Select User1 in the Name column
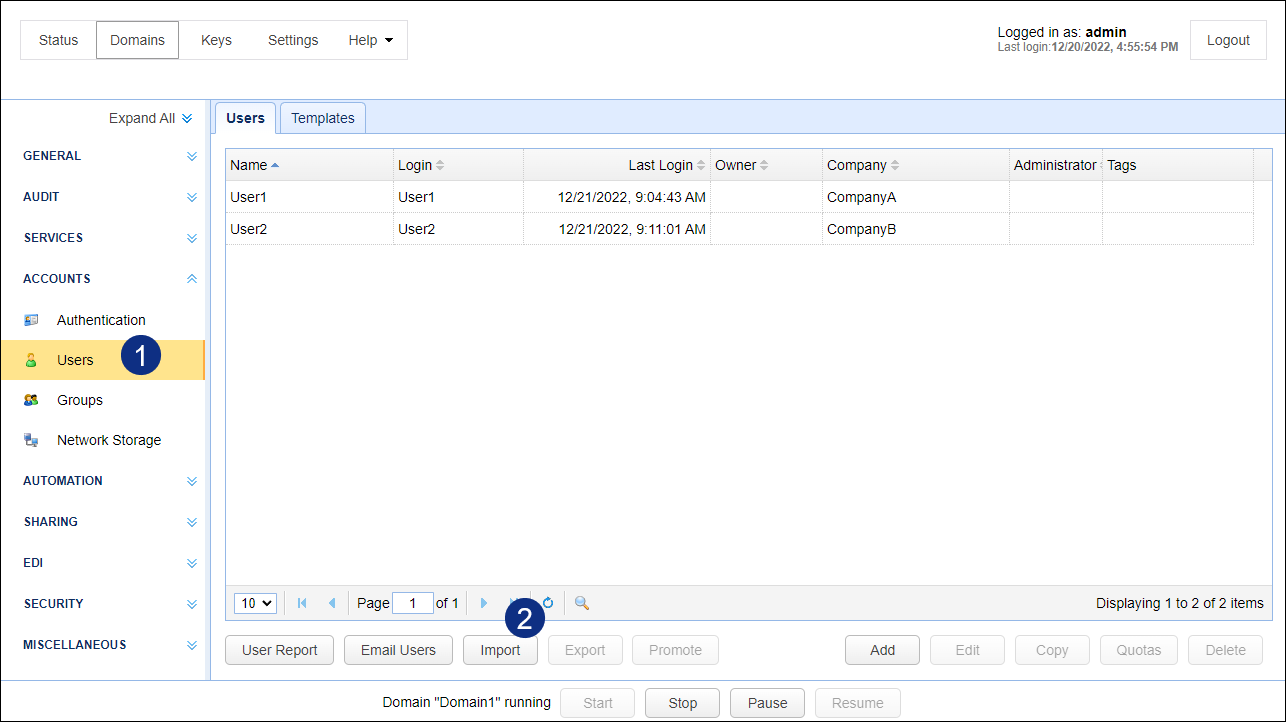1286x722 pixels. click(x=249, y=197)
